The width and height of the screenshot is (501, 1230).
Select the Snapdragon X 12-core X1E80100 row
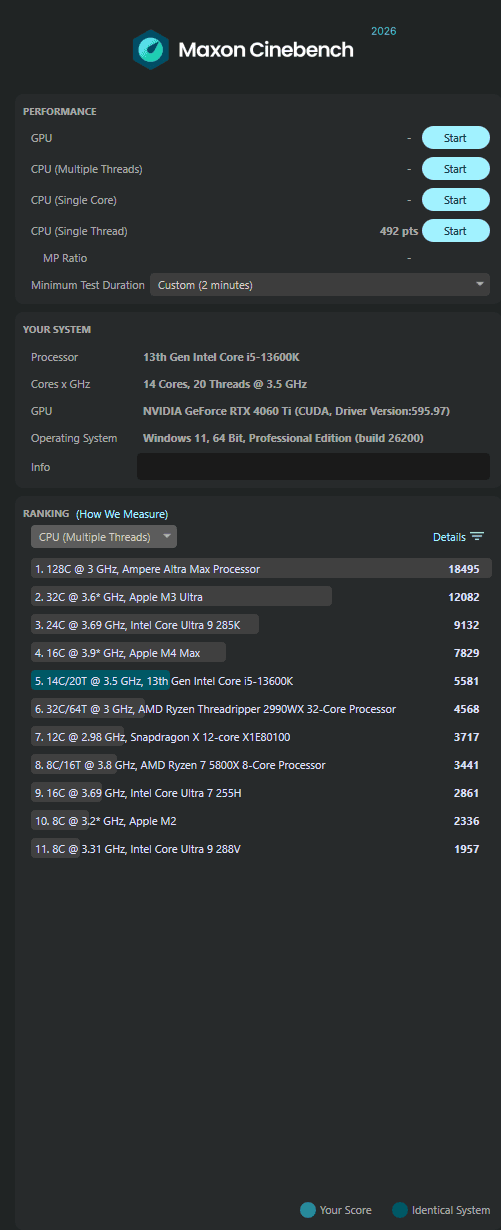coord(260,737)
